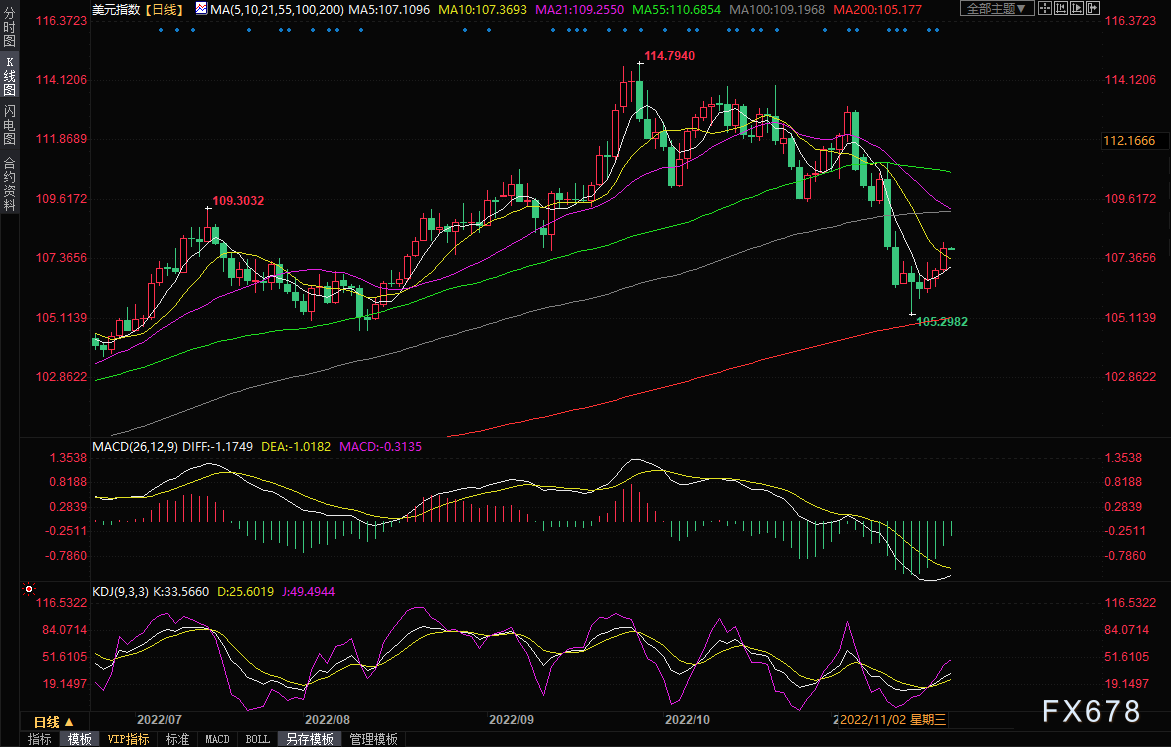Select the 指标 bottom tab
The width and height of the screenshot is (1171, 747).
[x=40, y=739]
